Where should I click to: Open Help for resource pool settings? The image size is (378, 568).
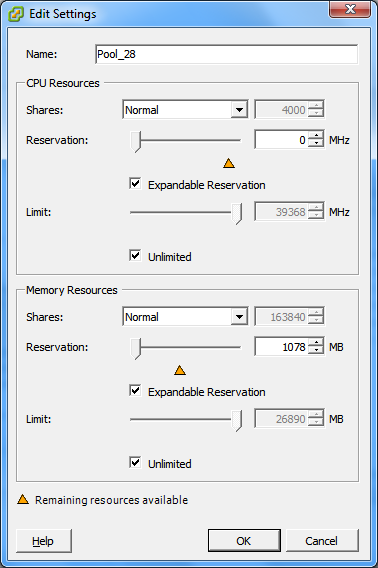tap(43, 541)
